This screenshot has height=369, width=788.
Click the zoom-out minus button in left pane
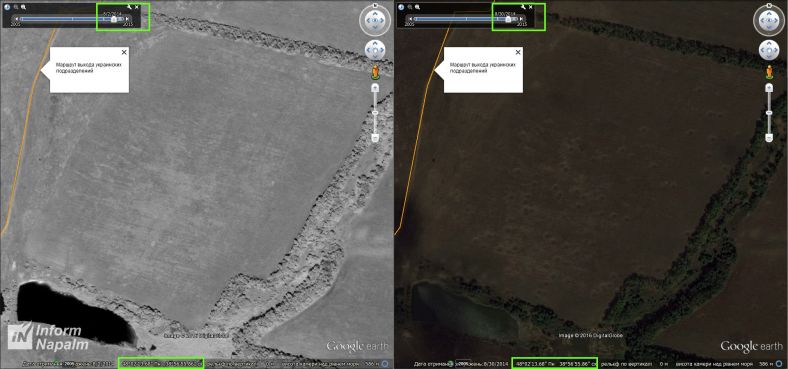(375, 137)
